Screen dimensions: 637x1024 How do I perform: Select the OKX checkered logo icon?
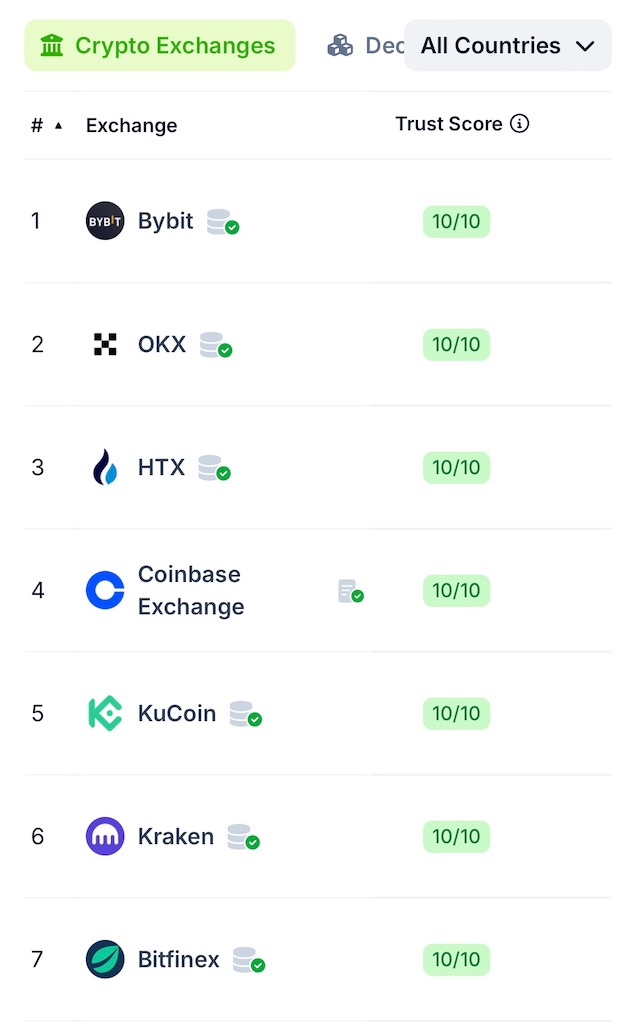point(104,344)
